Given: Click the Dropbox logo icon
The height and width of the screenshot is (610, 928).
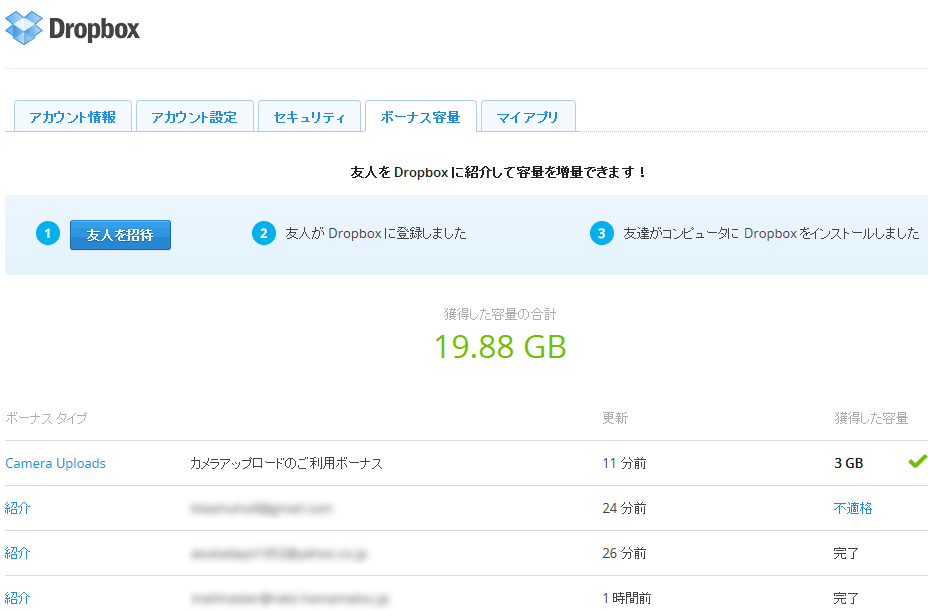Looking at the screenshot, I should (x=24, y=28).
